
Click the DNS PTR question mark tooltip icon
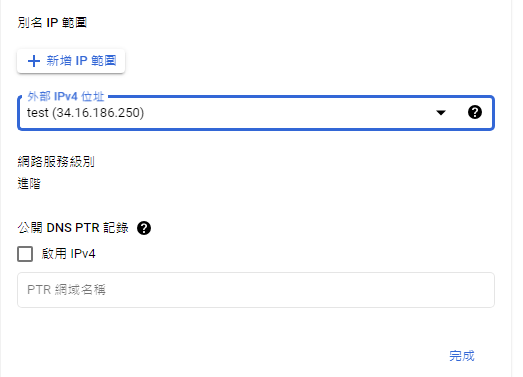click(144, 228)
